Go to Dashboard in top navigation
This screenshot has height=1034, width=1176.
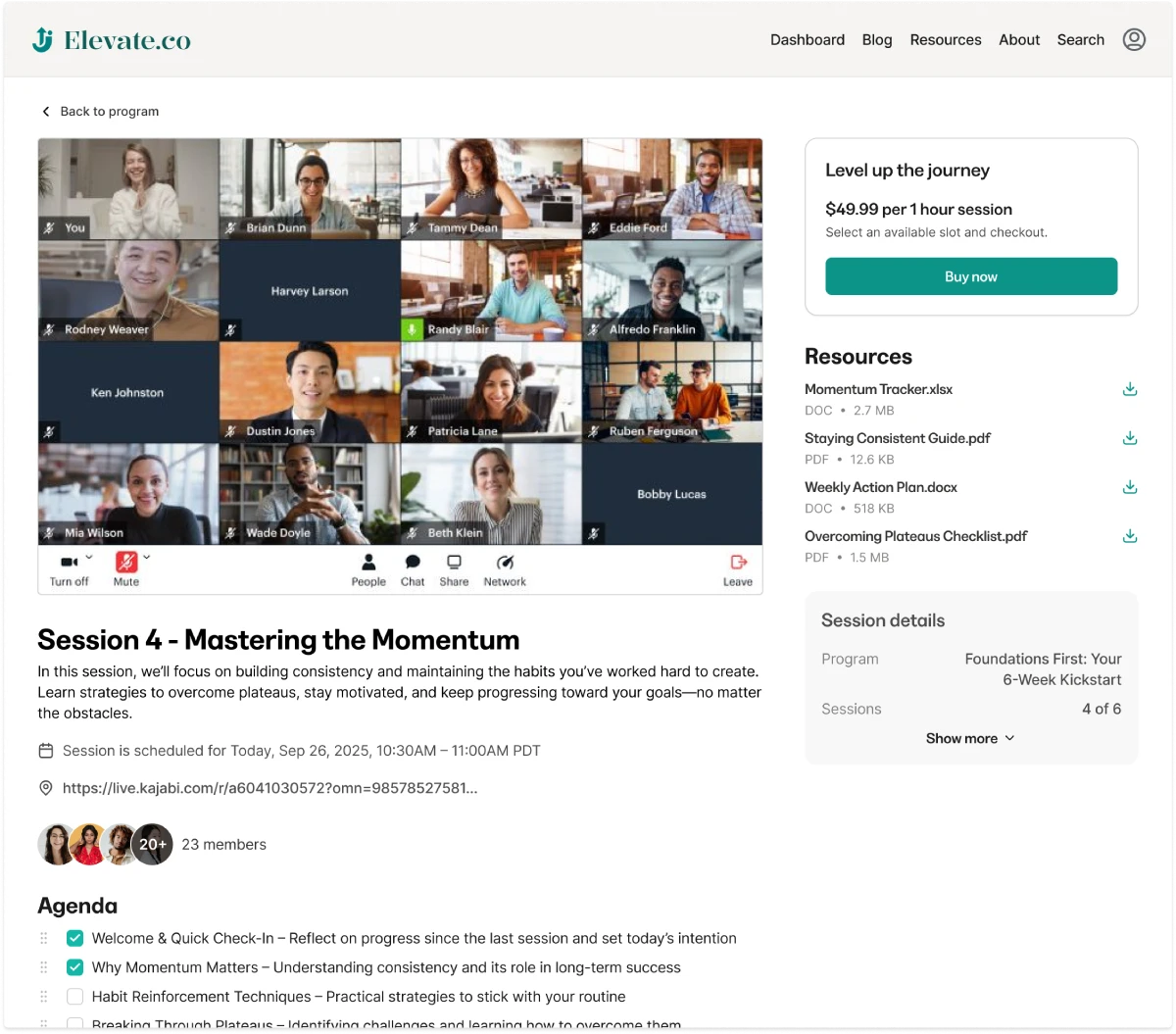[x=808, y=39]
